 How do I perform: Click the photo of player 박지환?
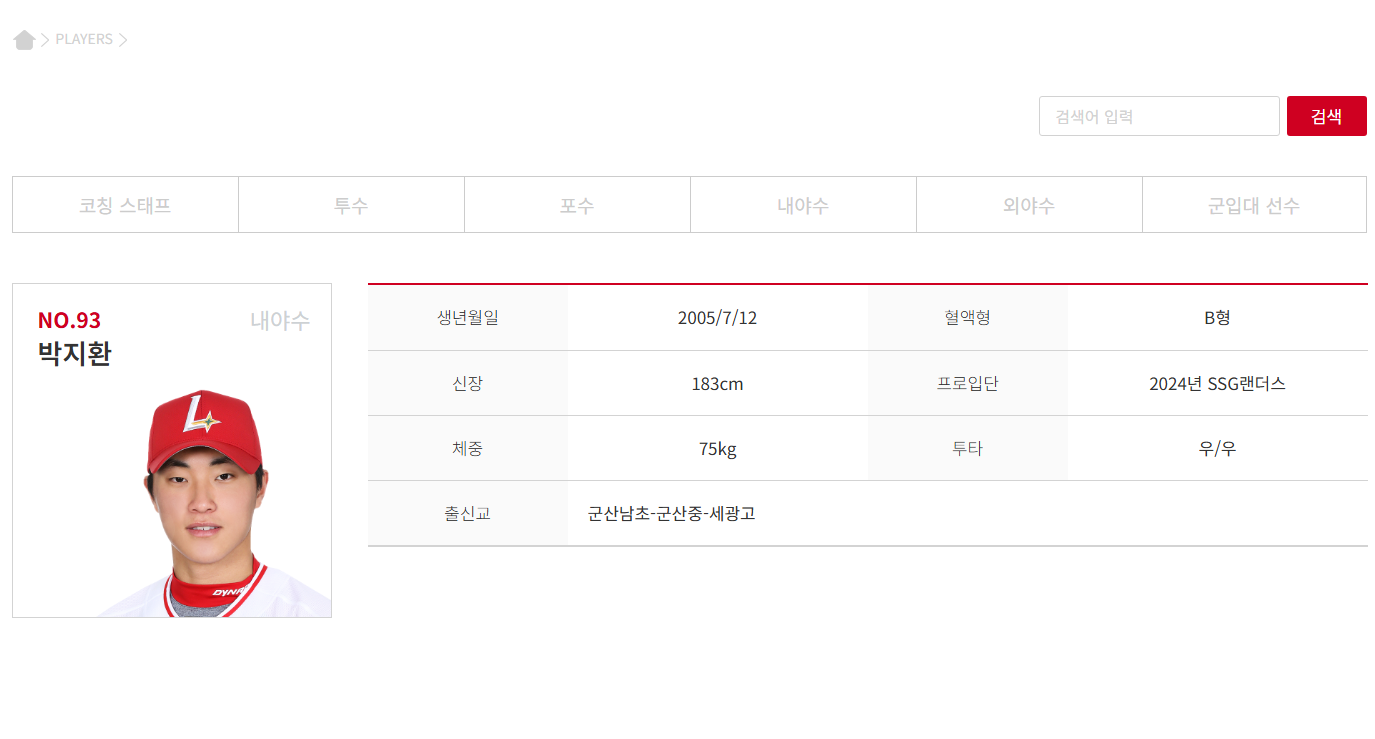click(204, 500)
